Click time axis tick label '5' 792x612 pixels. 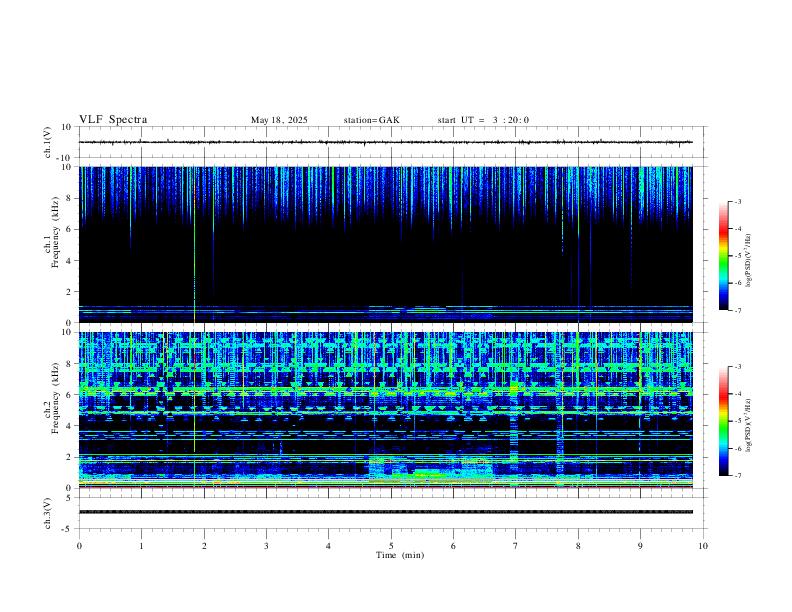point(391,546)
